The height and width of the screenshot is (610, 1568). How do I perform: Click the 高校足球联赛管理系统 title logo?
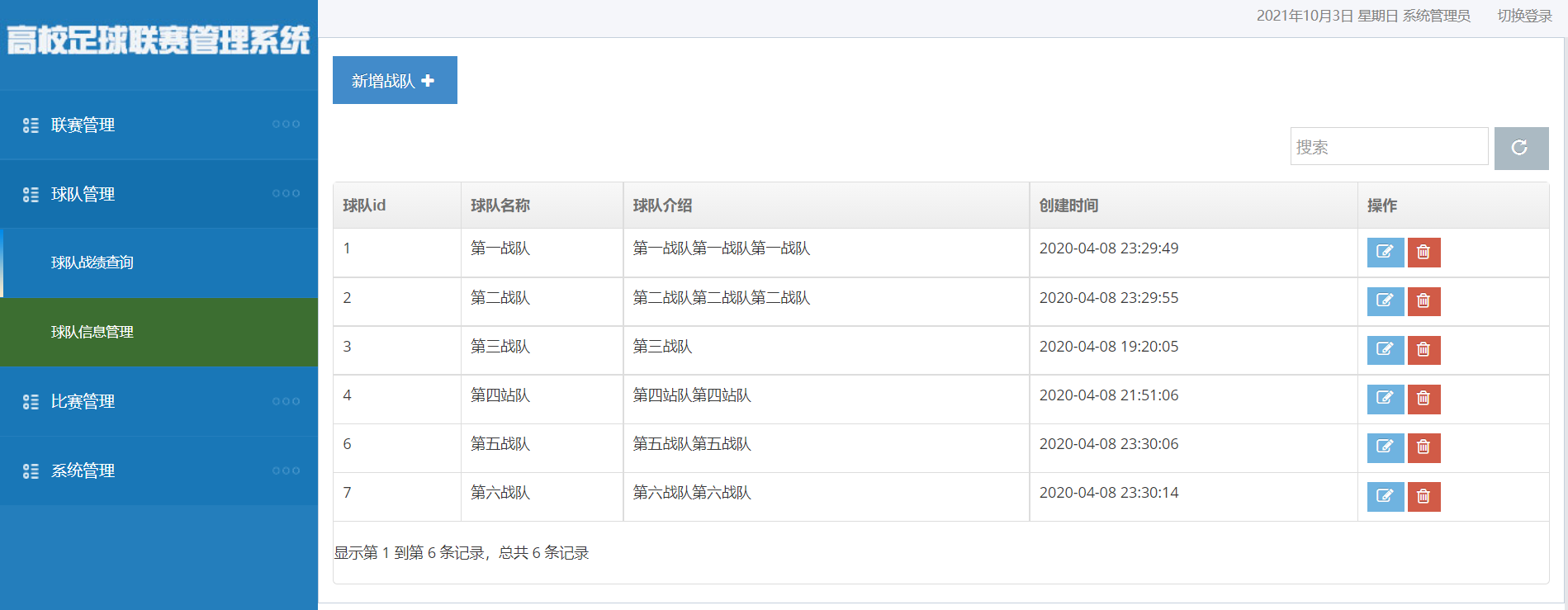(159, 40)
